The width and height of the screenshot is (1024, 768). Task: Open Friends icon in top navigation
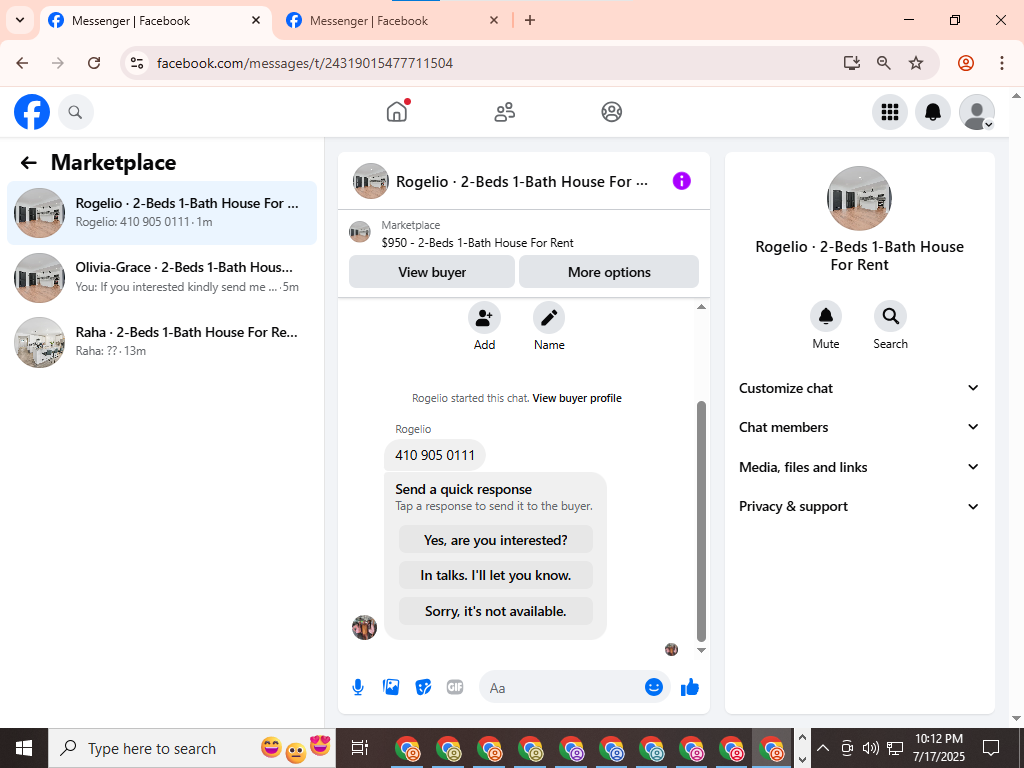[x=504, y=112]
